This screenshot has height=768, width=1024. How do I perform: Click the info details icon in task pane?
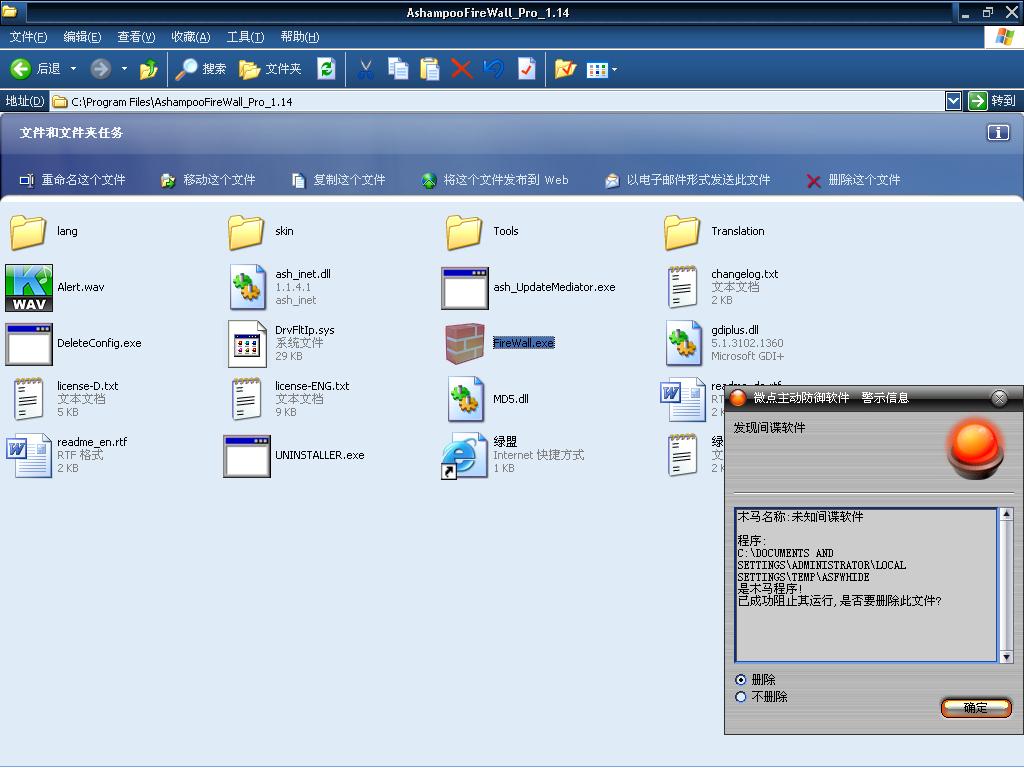click(x=998, y=133)
